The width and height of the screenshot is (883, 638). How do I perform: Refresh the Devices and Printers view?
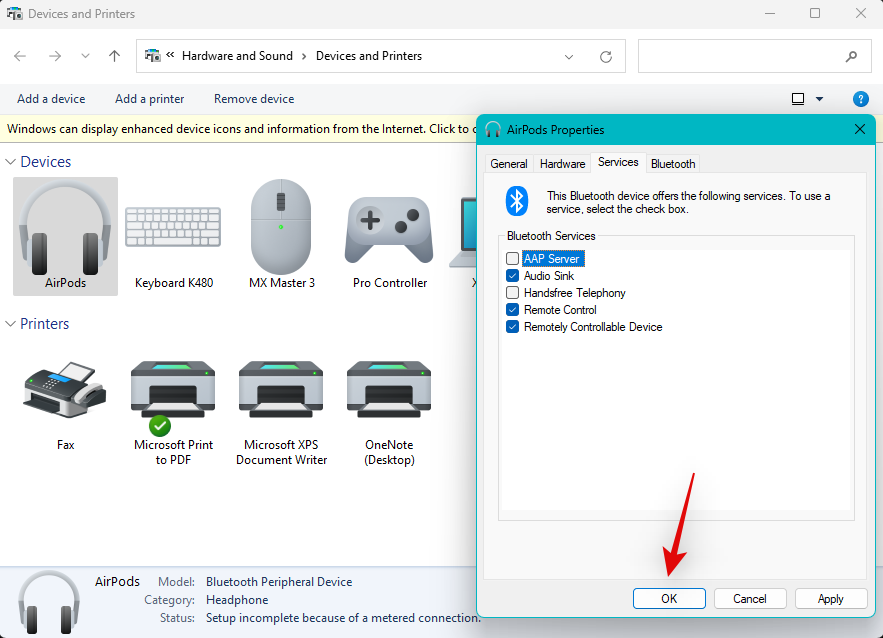pyautogui.click(x=606, y=56)
